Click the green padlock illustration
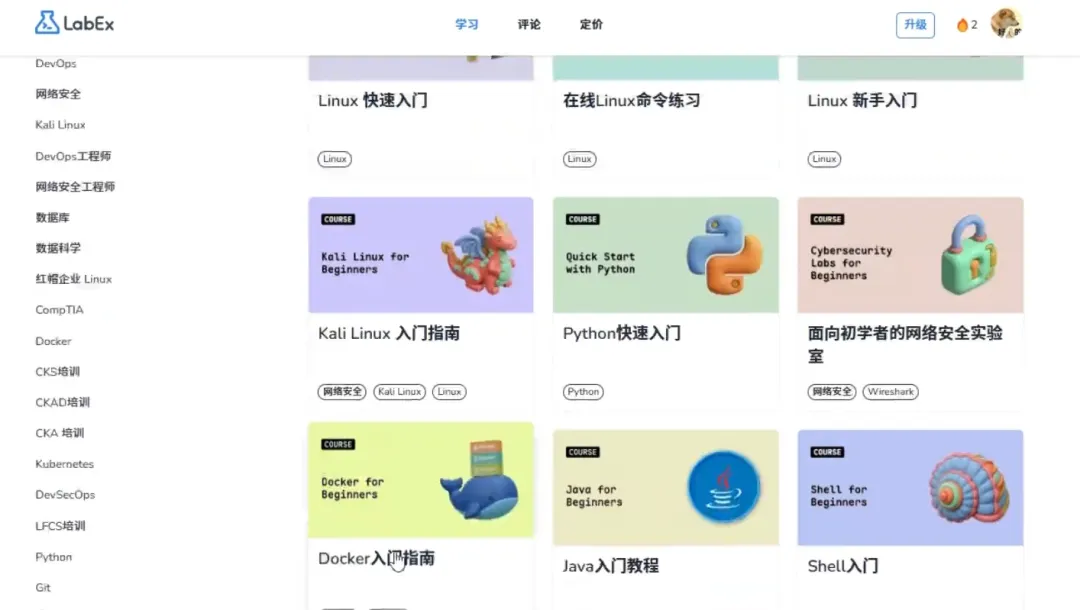This screenshot has height=610, width=1080. click(x=968, y=255)
